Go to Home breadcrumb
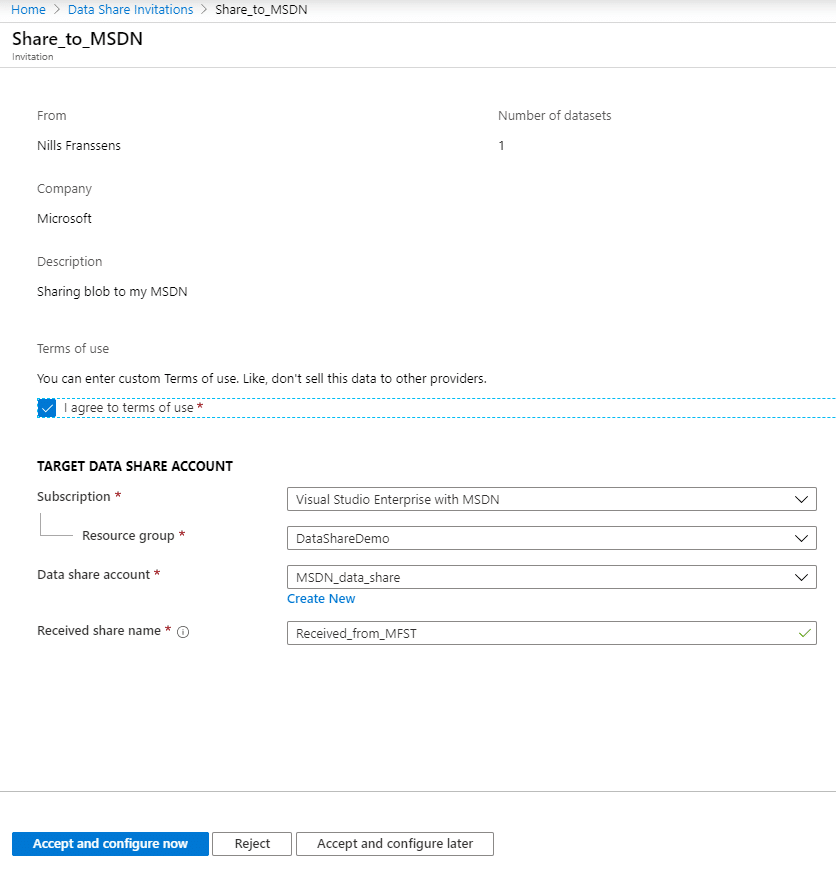836x871 pixels. click(28, 9)
